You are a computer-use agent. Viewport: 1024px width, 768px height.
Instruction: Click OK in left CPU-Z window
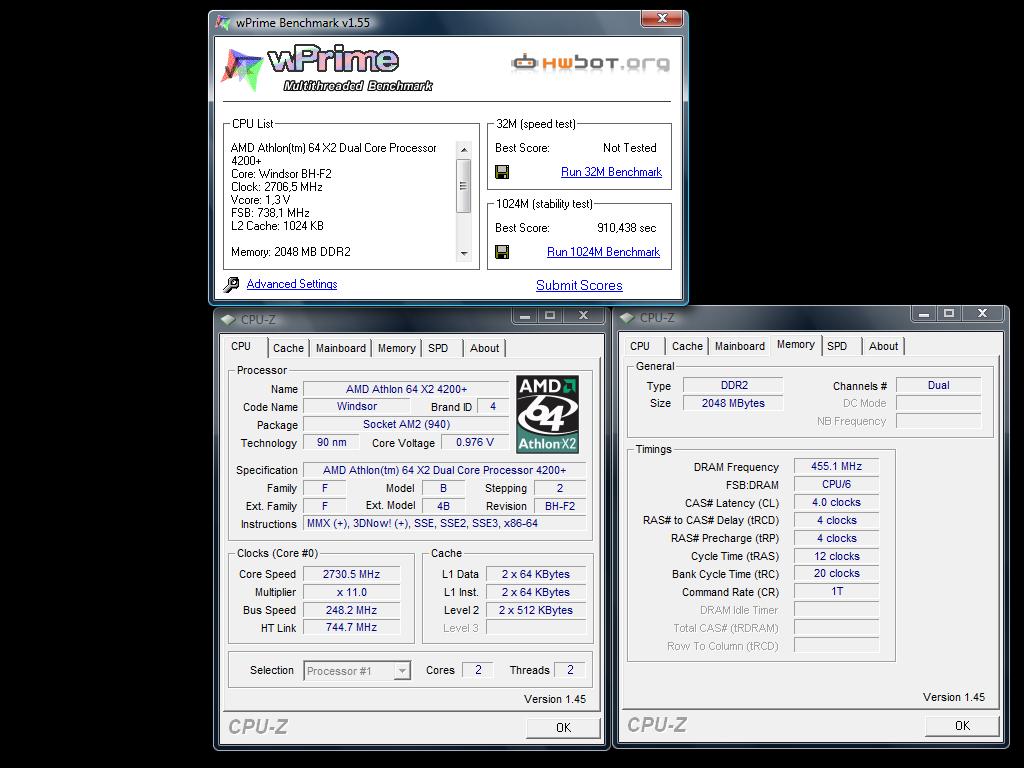click(563, 728)
